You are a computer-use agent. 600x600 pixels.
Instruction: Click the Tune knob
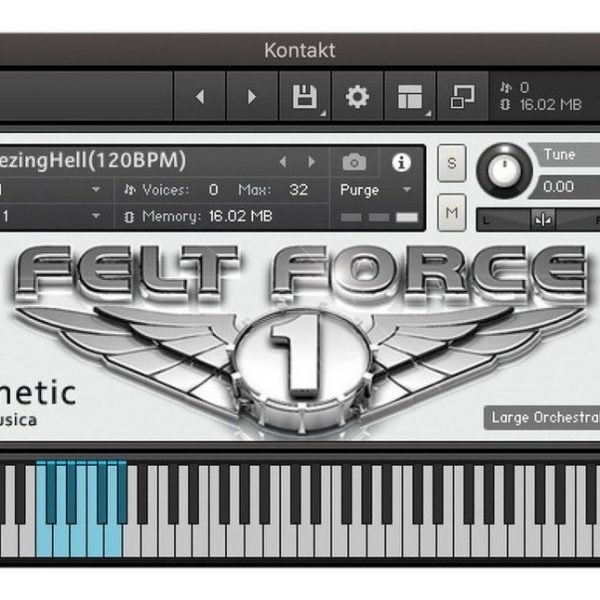(504, 171)
